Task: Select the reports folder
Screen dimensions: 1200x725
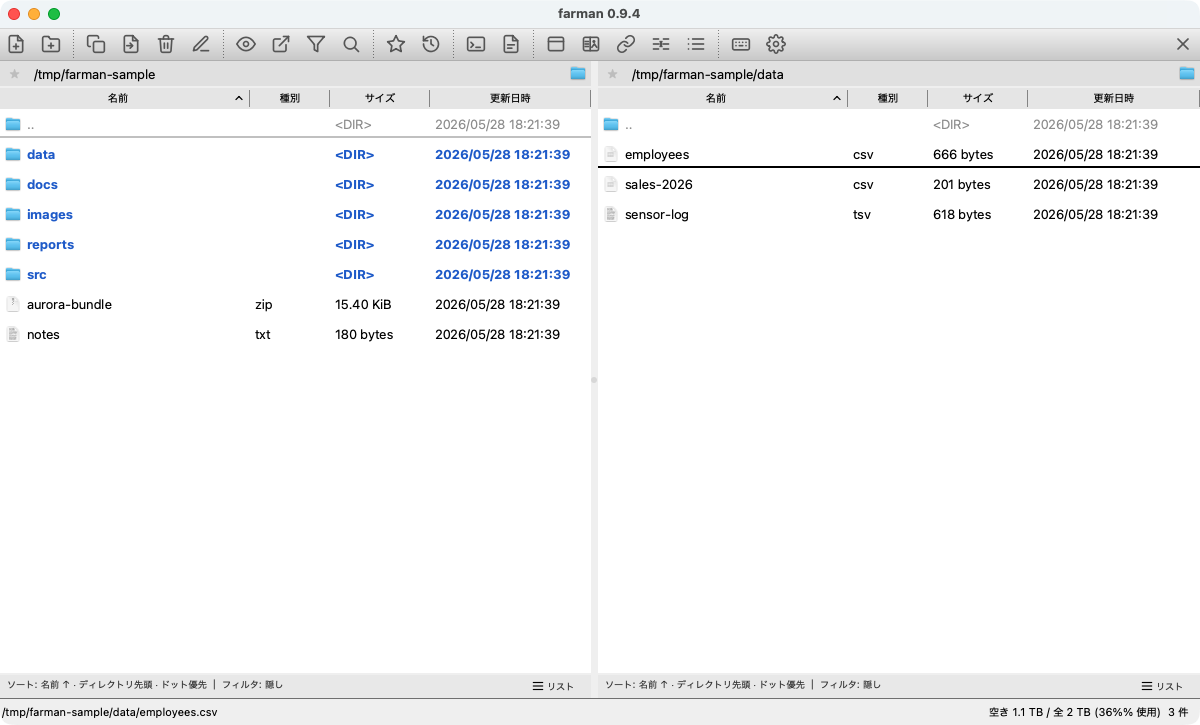Action: (x=295, y=244)
